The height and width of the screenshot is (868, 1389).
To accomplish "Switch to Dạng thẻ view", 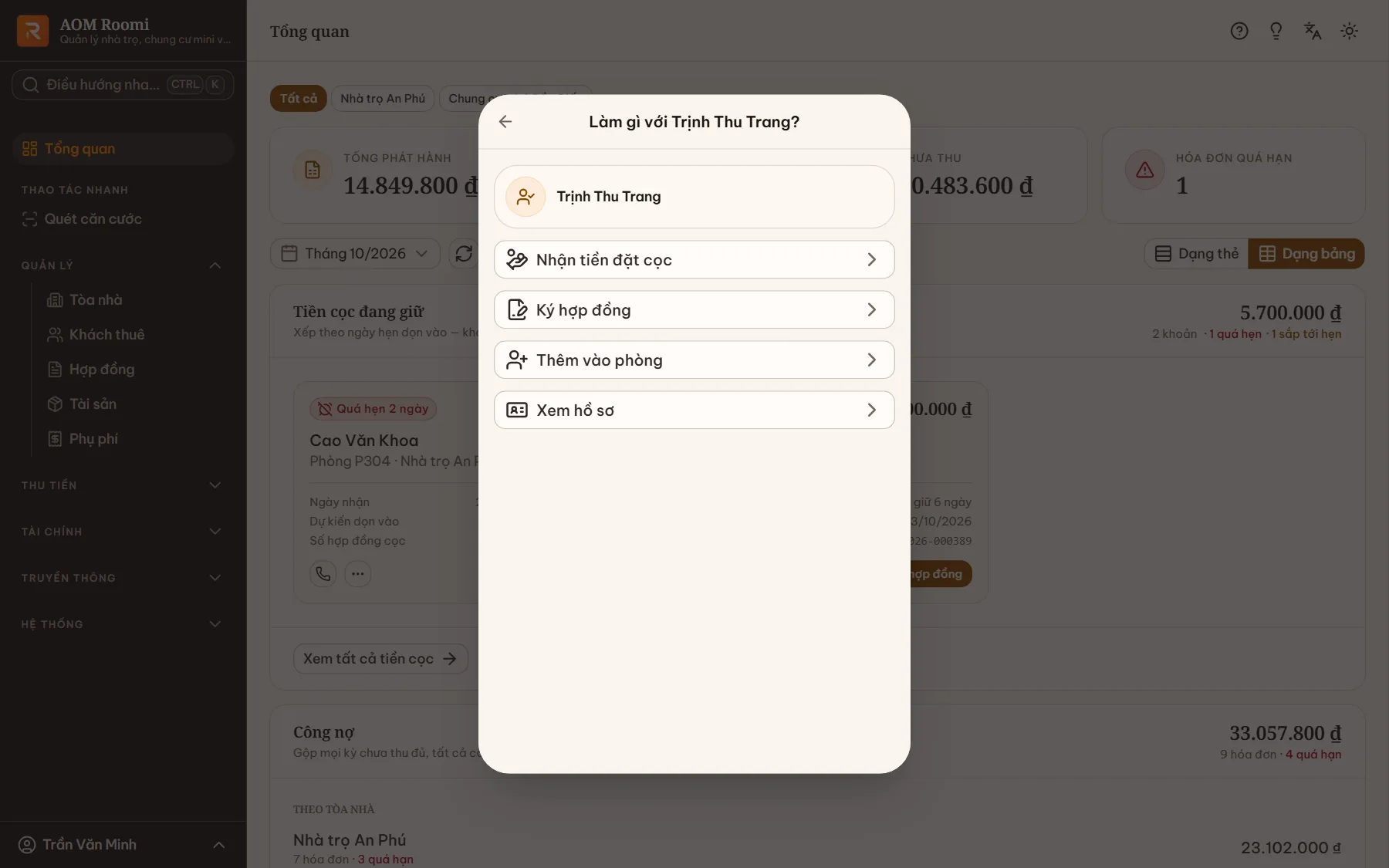I will click(1196, 254).
